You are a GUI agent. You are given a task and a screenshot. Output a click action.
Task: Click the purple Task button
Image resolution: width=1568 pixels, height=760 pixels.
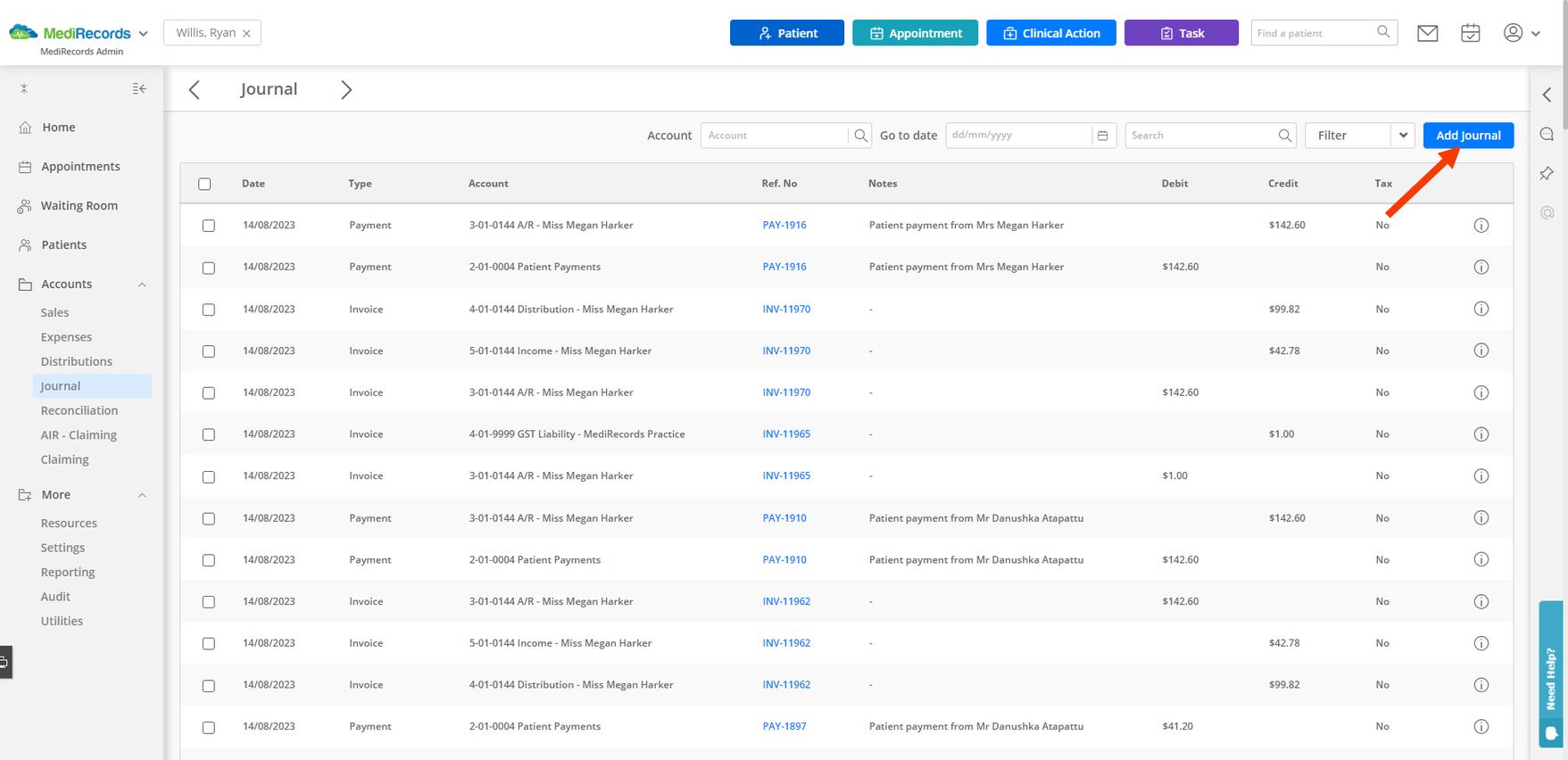click(x=1182, y=33)
